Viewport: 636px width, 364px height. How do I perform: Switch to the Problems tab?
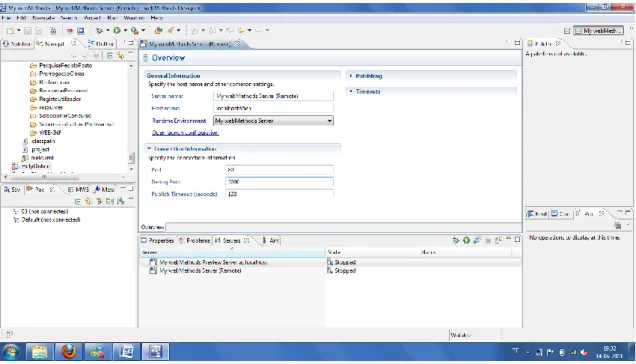pyautogui.click(x=194, y=240)
